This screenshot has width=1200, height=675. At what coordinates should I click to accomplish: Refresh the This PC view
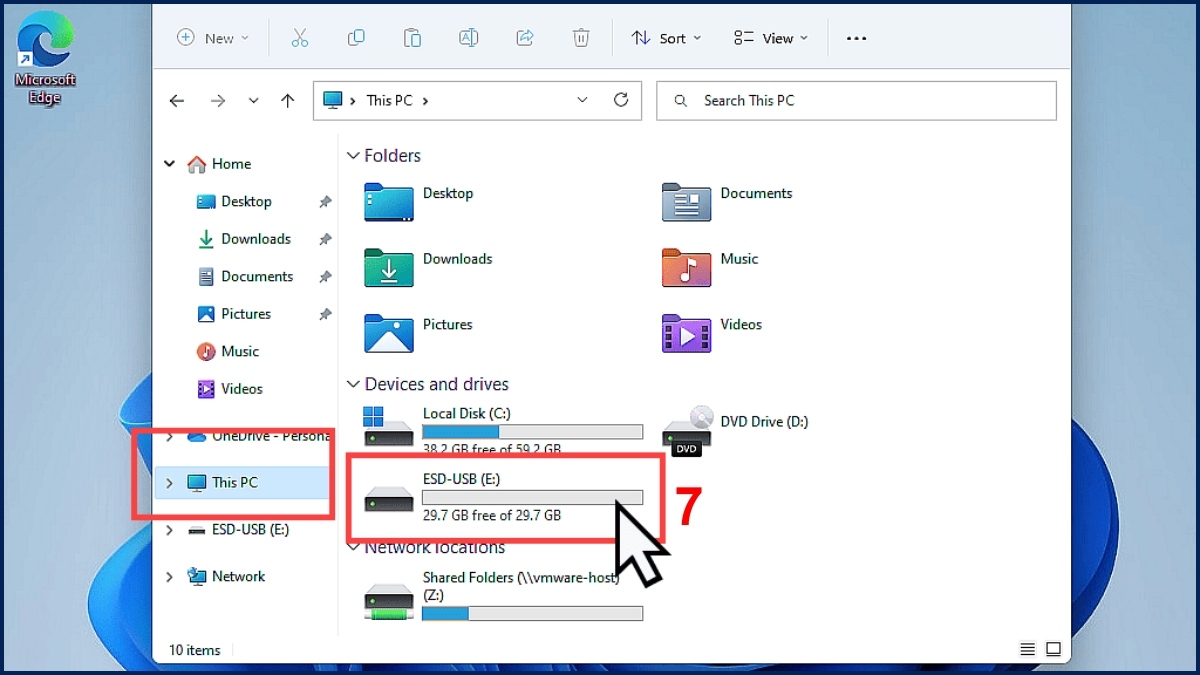621,100
